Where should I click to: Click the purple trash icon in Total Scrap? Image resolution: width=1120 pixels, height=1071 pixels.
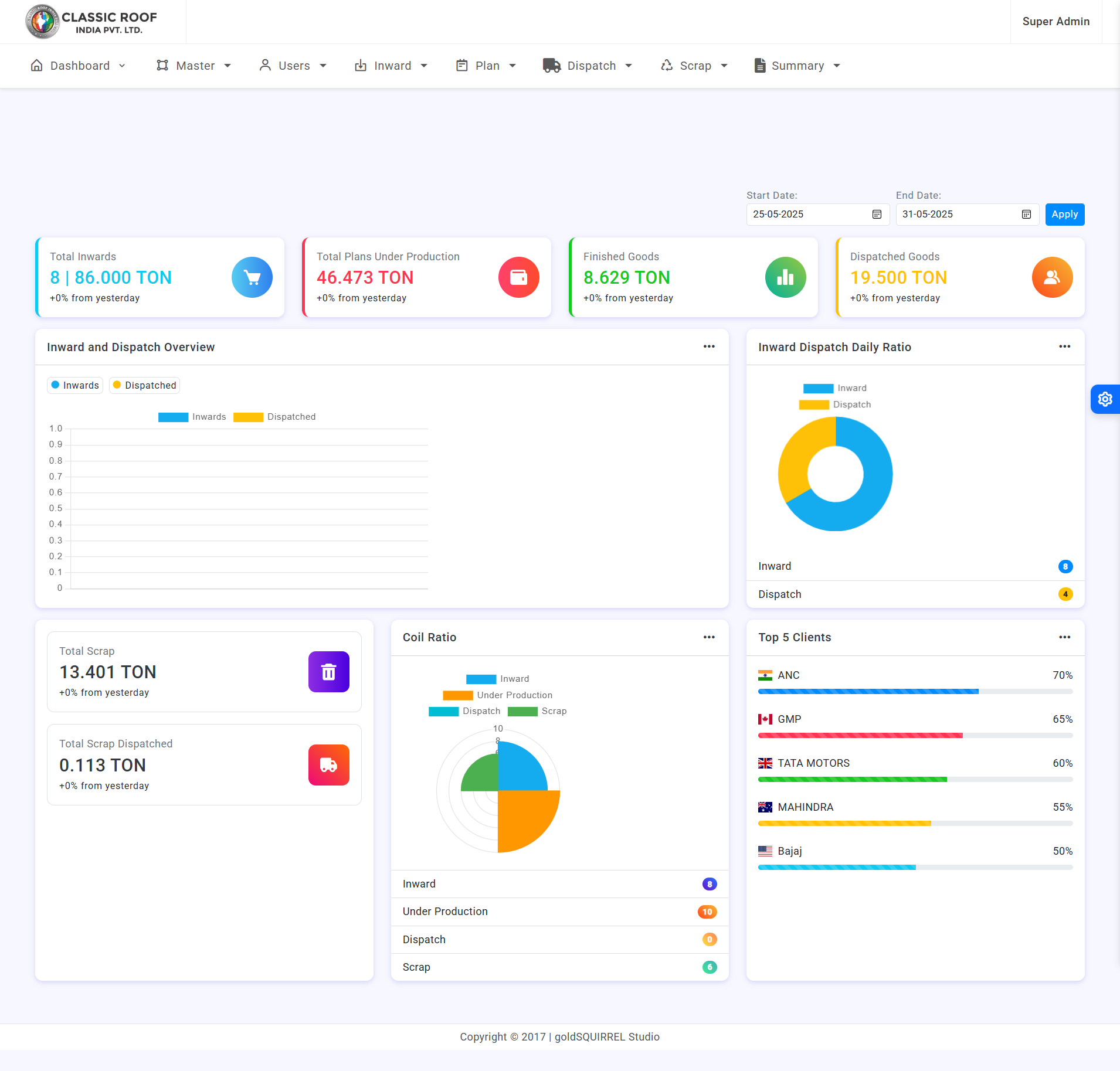328,672
